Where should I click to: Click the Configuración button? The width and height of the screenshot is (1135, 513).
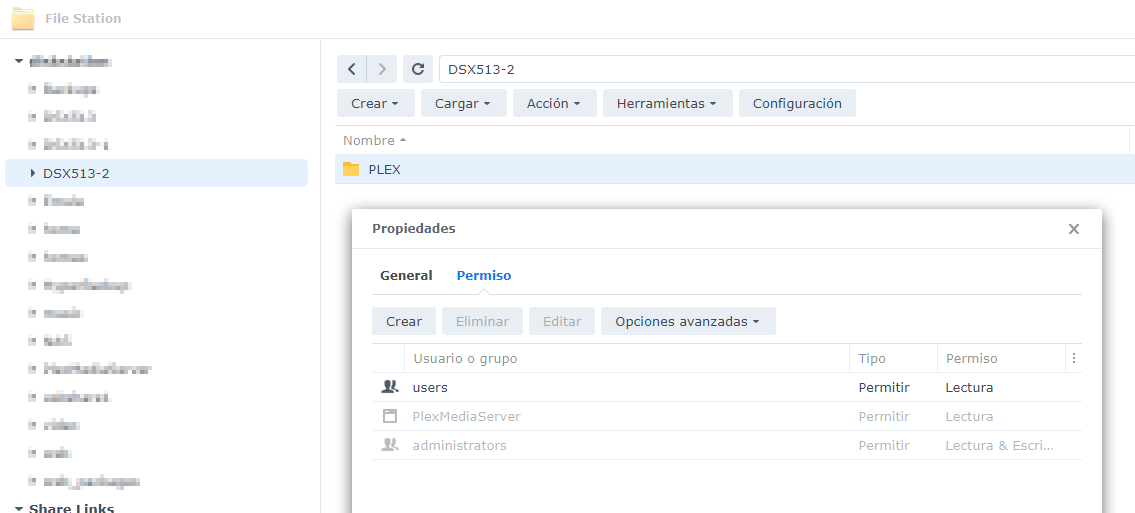point(797,103)
